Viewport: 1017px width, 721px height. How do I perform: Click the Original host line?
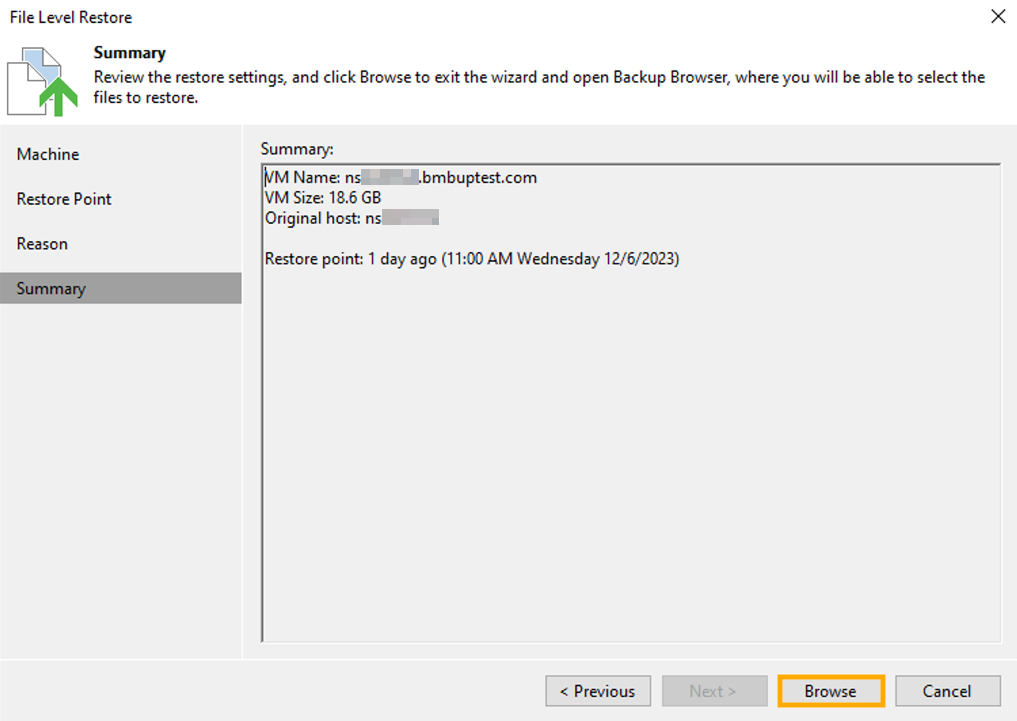pyautogui.click(x=351, y=218)
